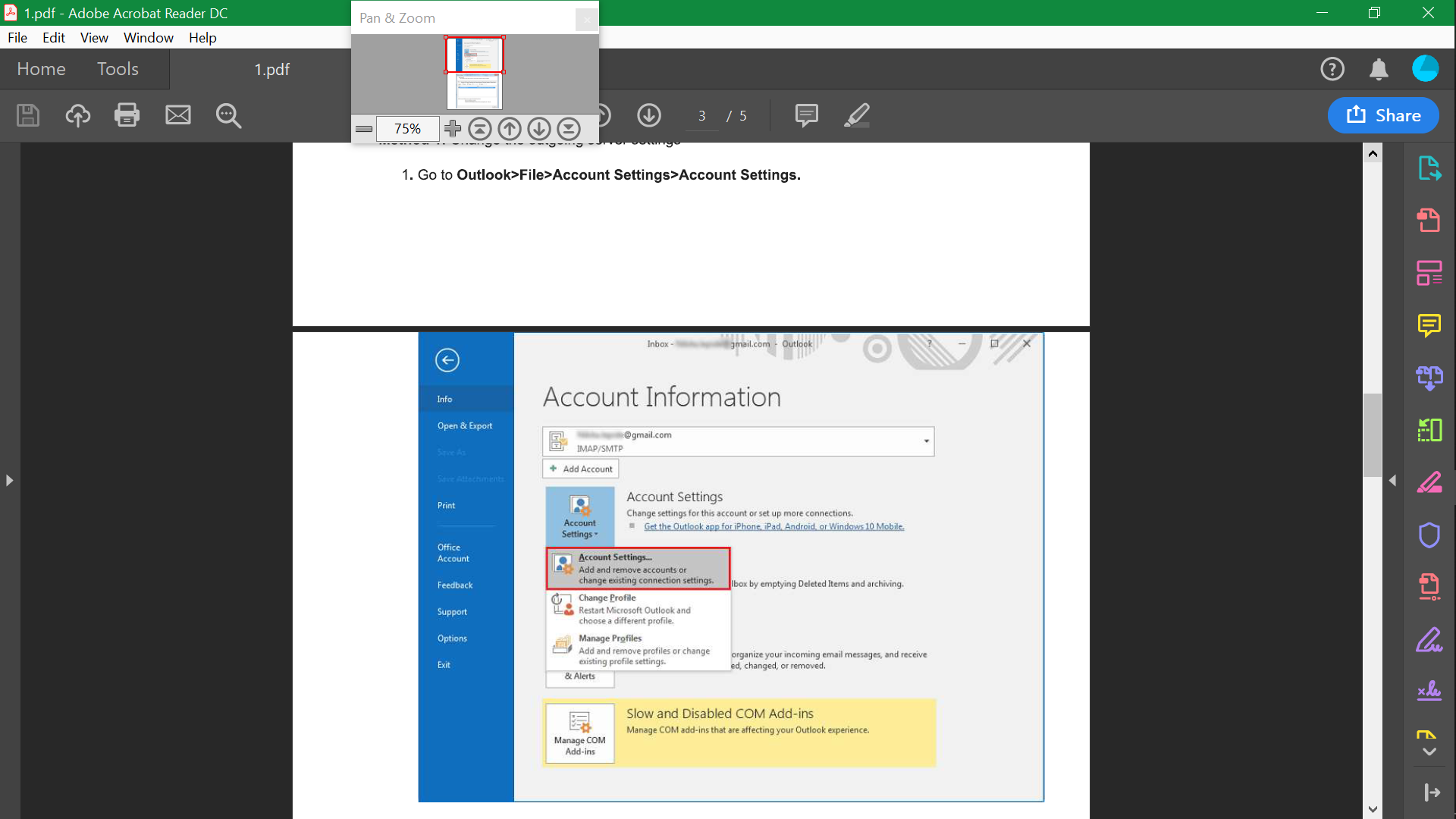The width and height of the screenshot is (1456, 819).
Task: Open Compress PDF red sidebar tool
Action: pos(1429,587)
